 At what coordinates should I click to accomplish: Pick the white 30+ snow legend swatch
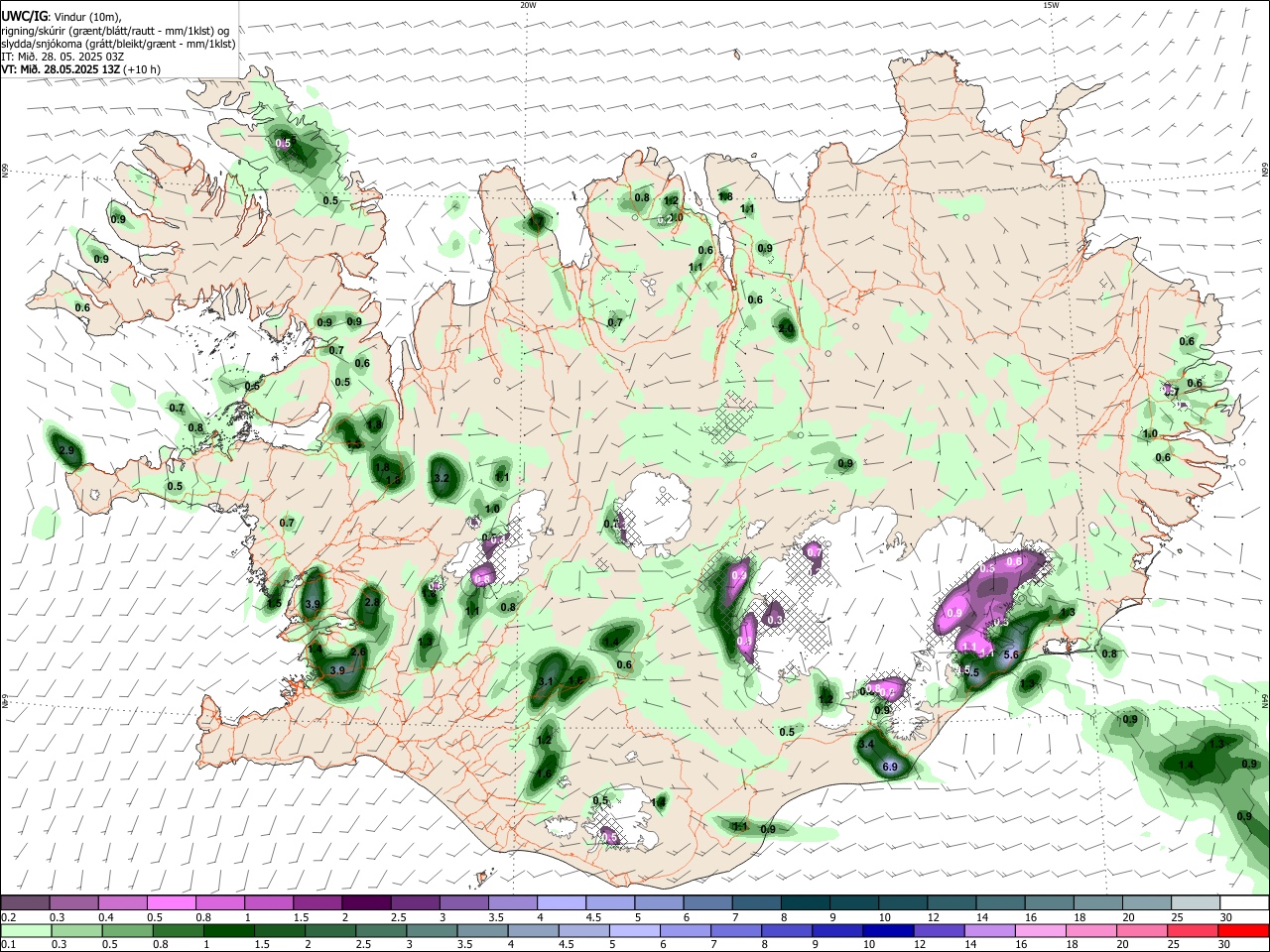[1244, 902]
